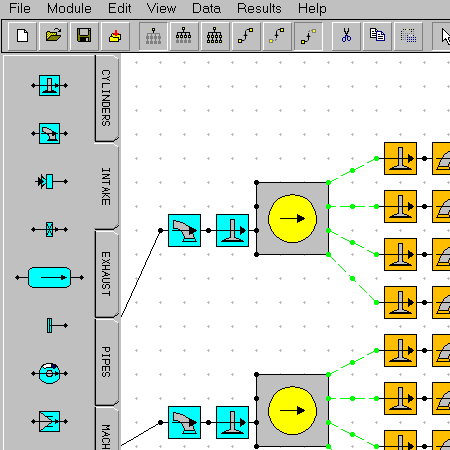
Task: Click the scissors Cut icon
Action: point(346,35)
